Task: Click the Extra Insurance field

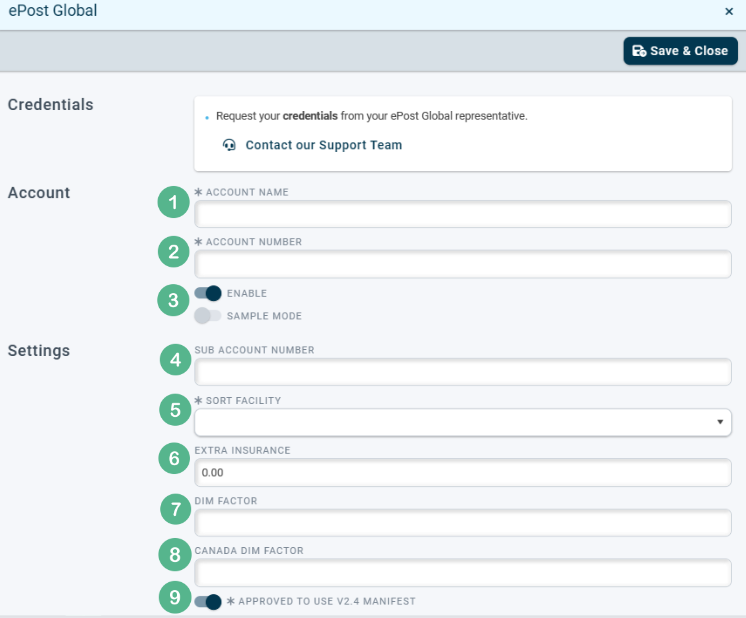Action: (463, 472)
